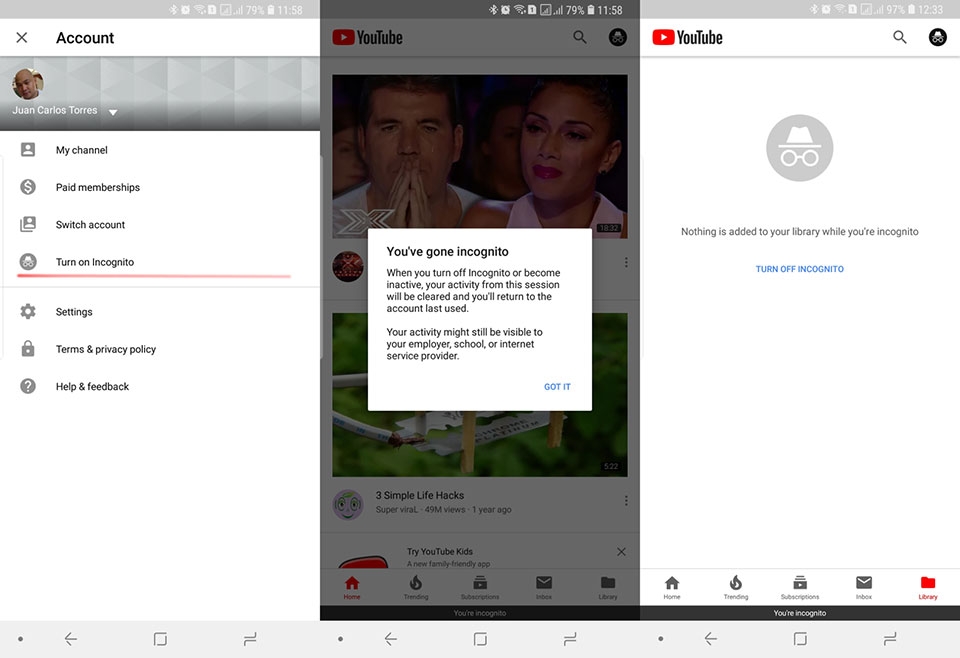Dismiss the Try YouTube Kids banner
Image resolution: width=960 pixels, height=658 pixels.
pos(620,551)
